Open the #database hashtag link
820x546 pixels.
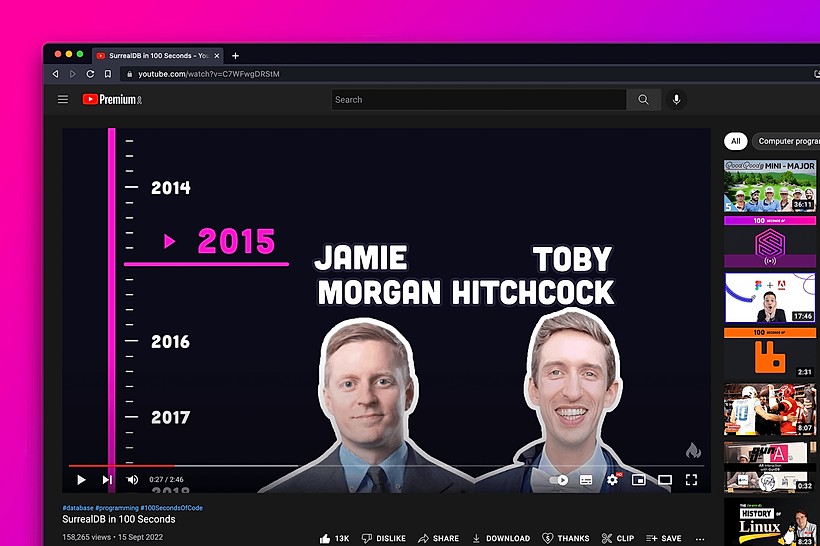tap(78, 508)
